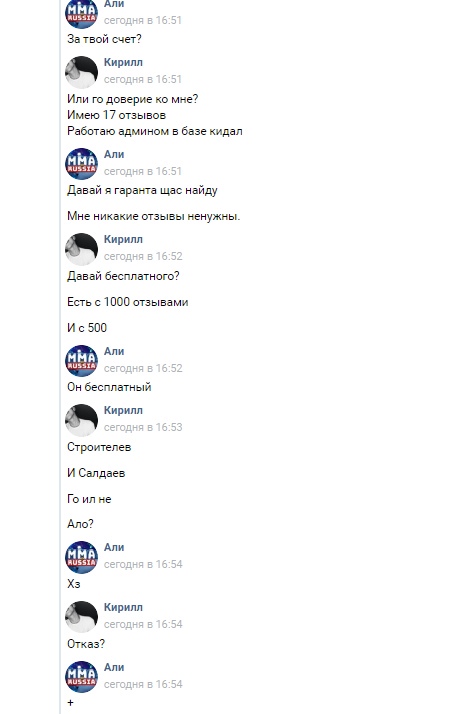The height and width of the screenshot is (714, 461).
Task: Click timestamp 'сегодня в 16:53'
Action: [x=143, y=427]
